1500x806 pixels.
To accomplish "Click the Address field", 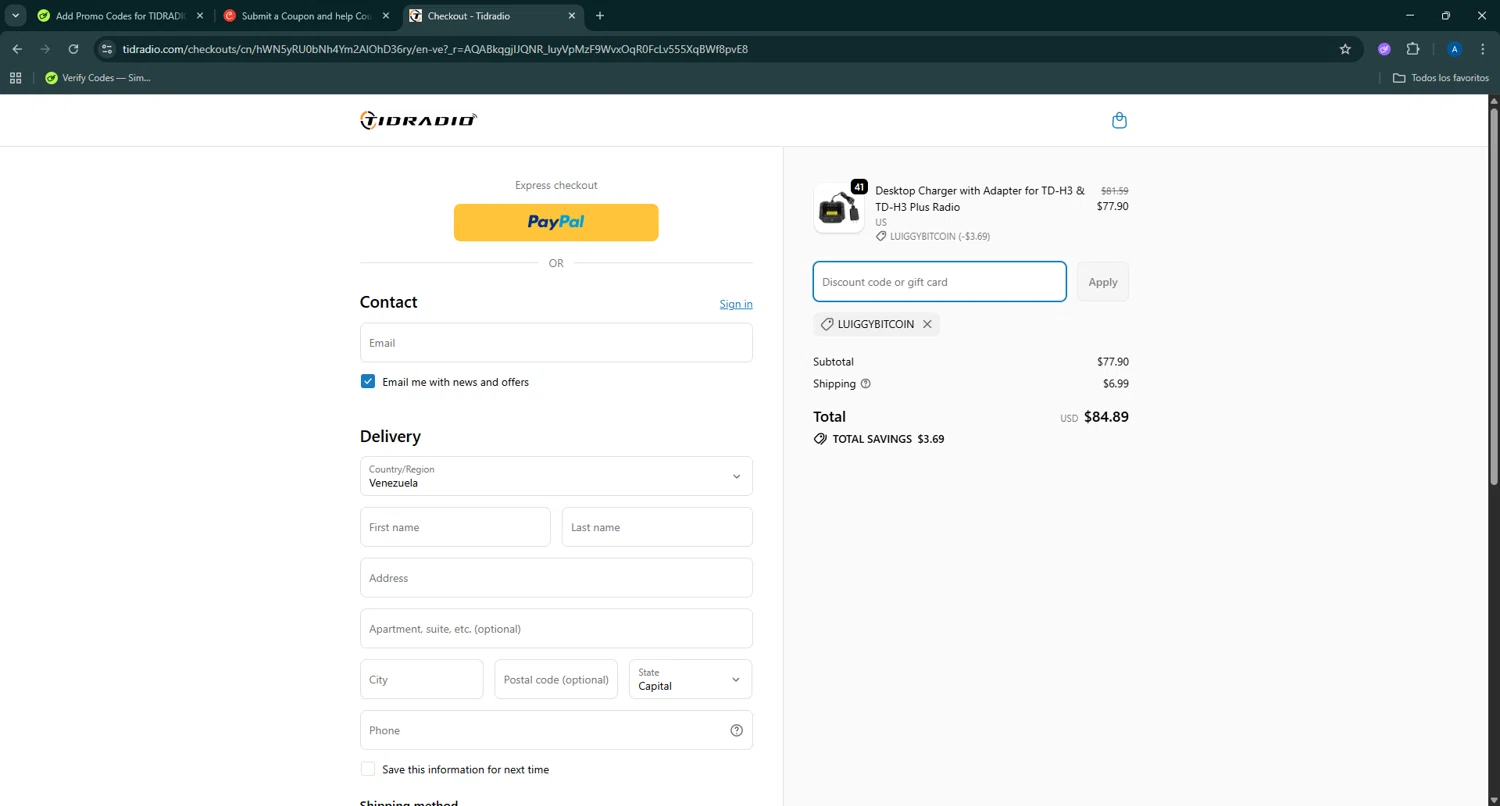I will click(556, 578).
